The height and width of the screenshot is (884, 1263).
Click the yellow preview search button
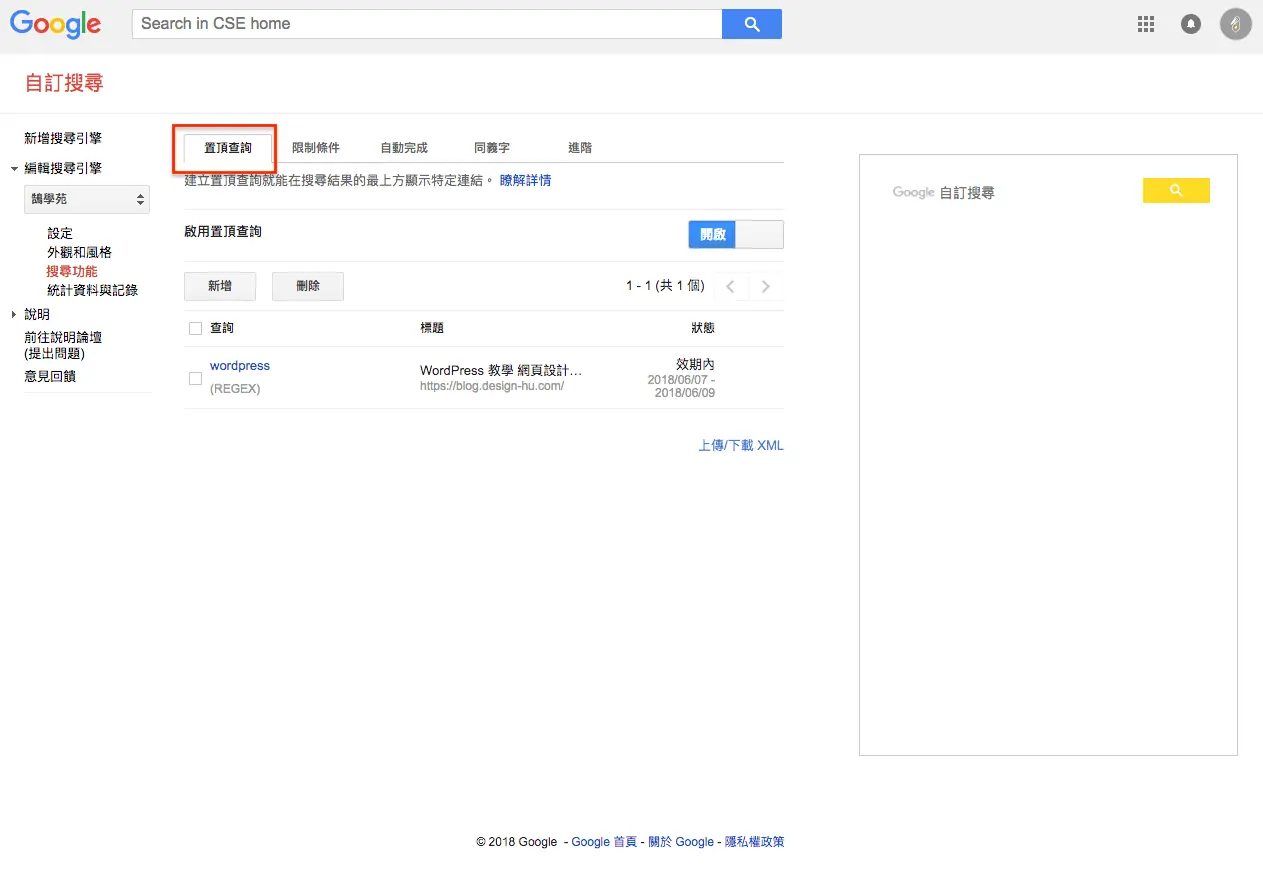1176,190
